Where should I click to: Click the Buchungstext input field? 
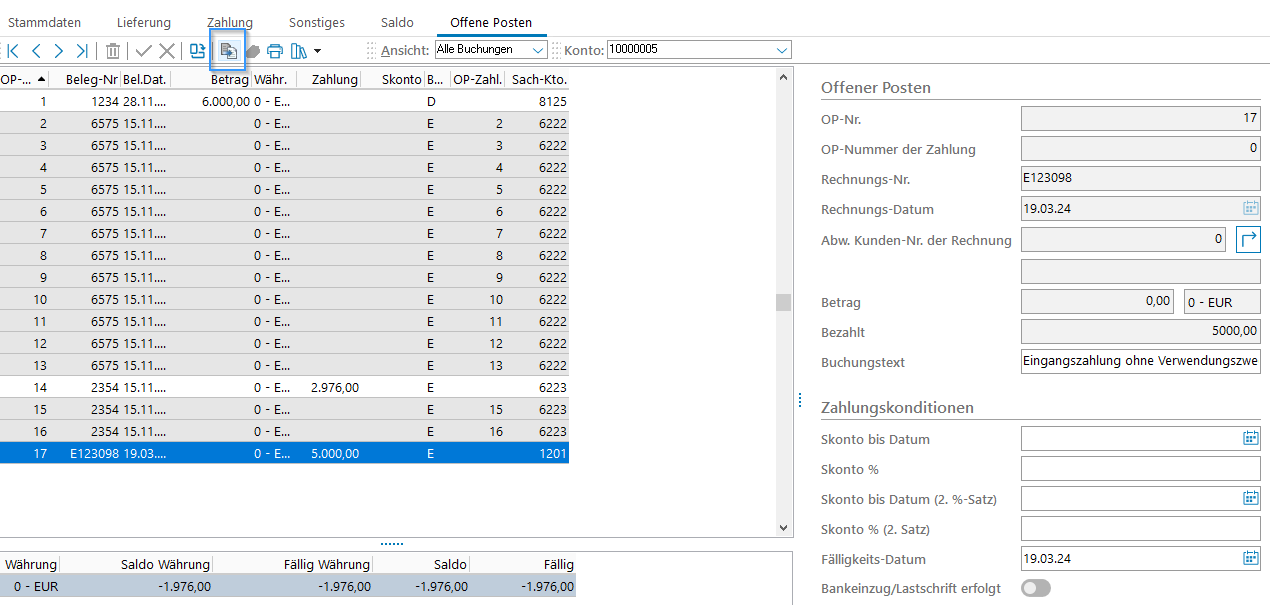(x=1140, y=362)
